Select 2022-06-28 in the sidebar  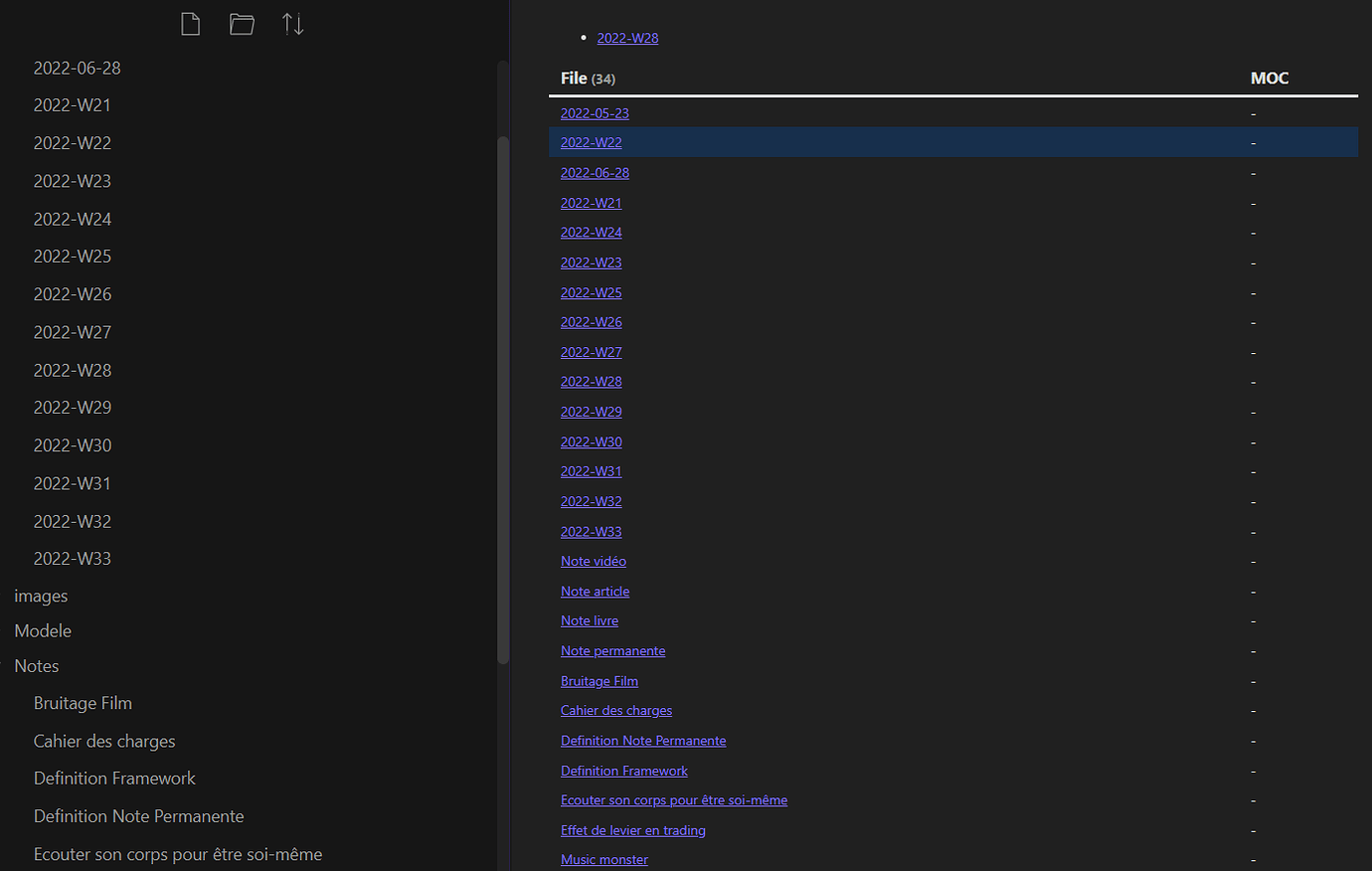click(x=77, y=68)
